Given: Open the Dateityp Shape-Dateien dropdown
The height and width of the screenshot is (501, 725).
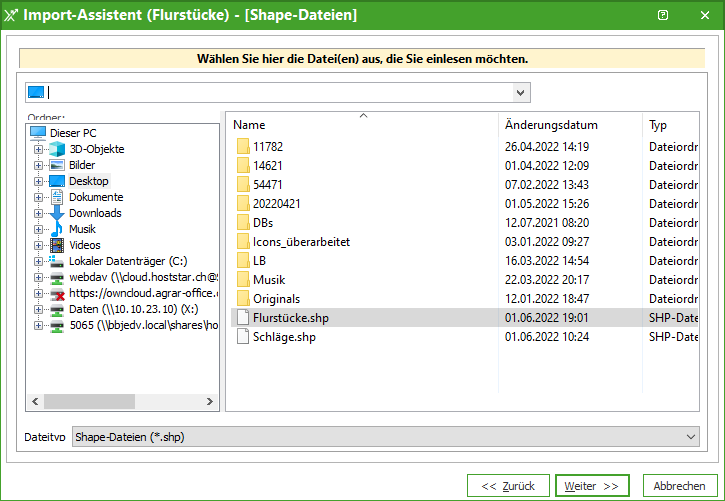Looking at the screenshot, I should pyautogui.click(x=691, y=437).
